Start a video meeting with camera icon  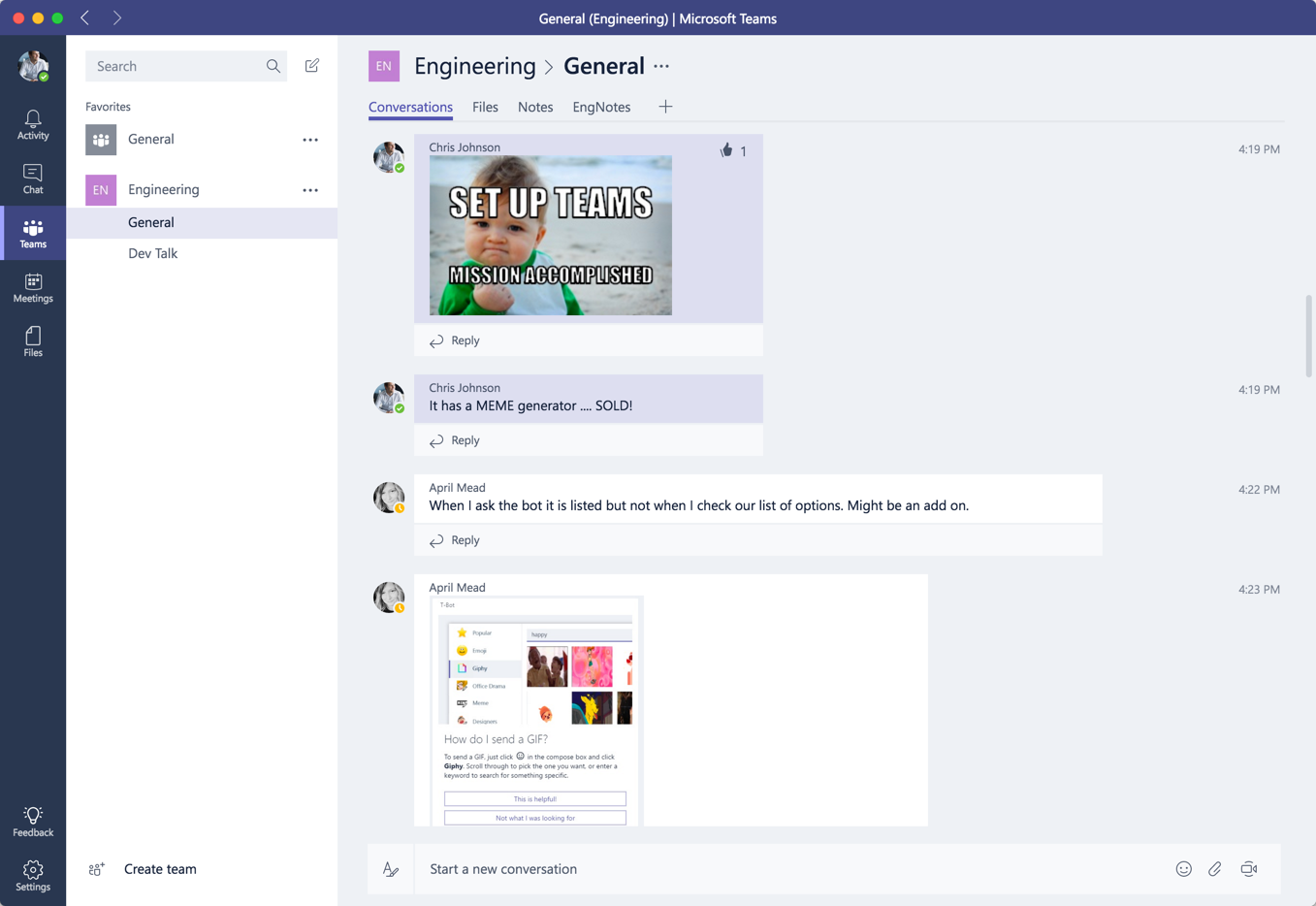1249,869
